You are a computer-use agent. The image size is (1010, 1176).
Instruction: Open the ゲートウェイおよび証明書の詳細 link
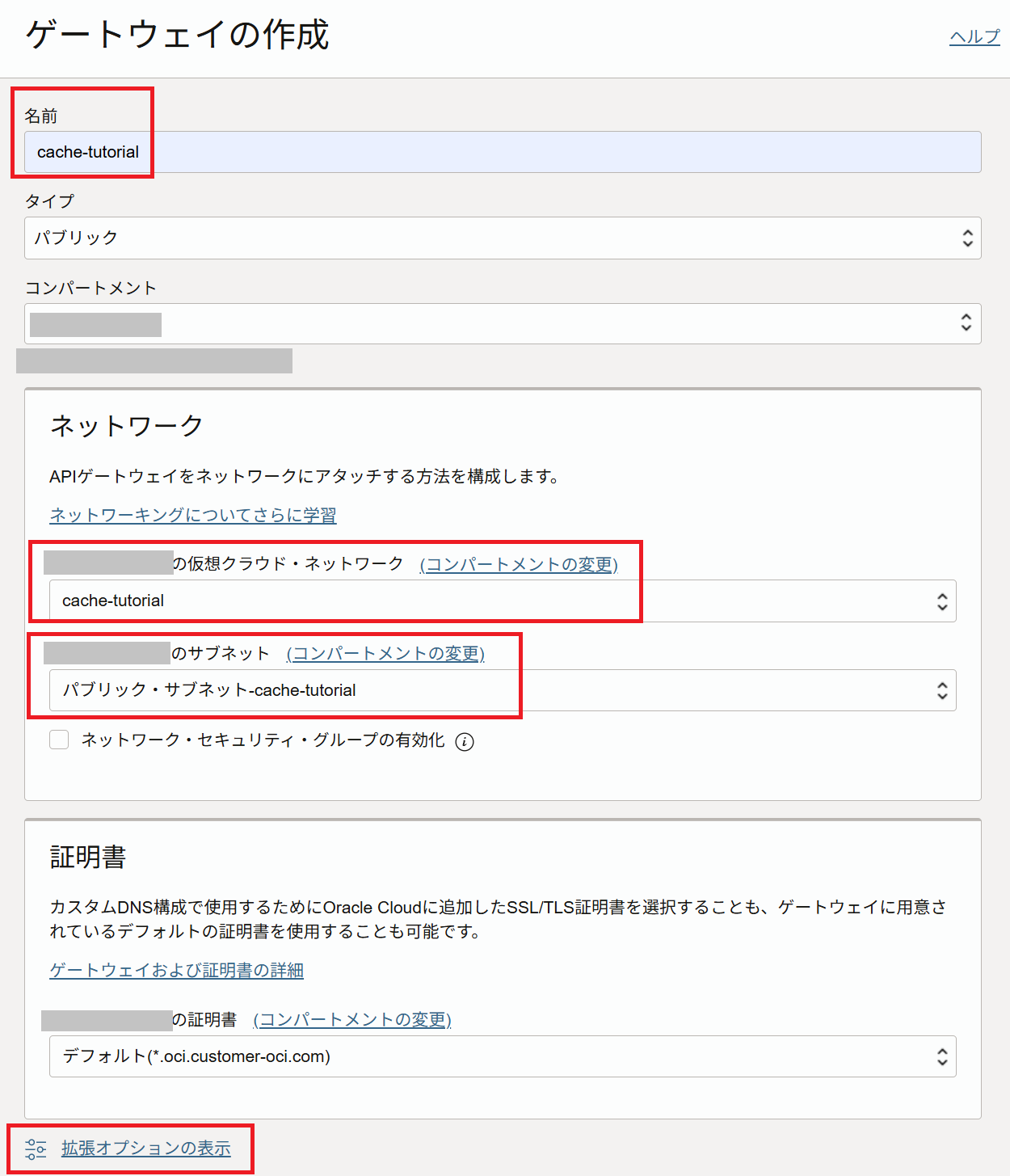point(176,970)
